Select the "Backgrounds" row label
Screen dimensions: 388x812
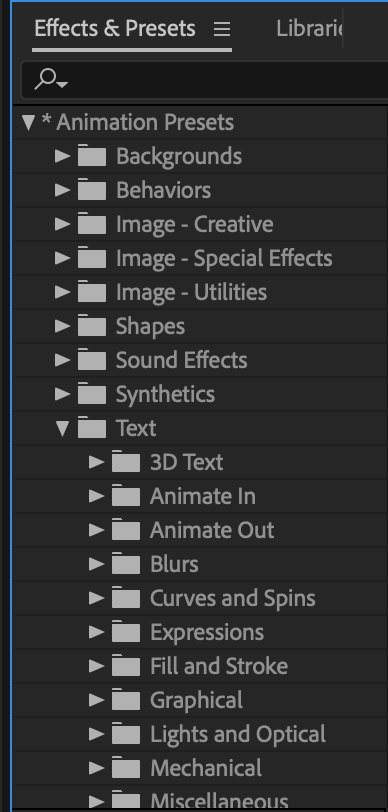pos(179,156)
